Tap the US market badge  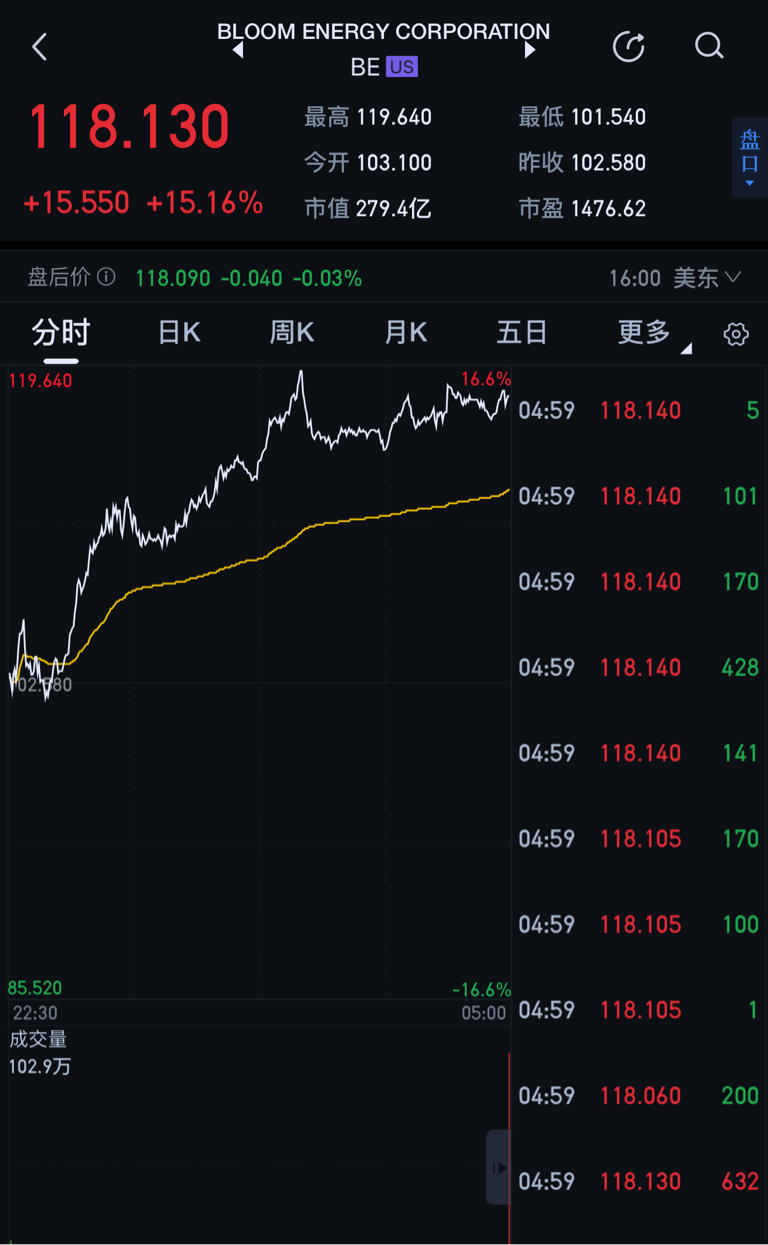tap(401, 67)
